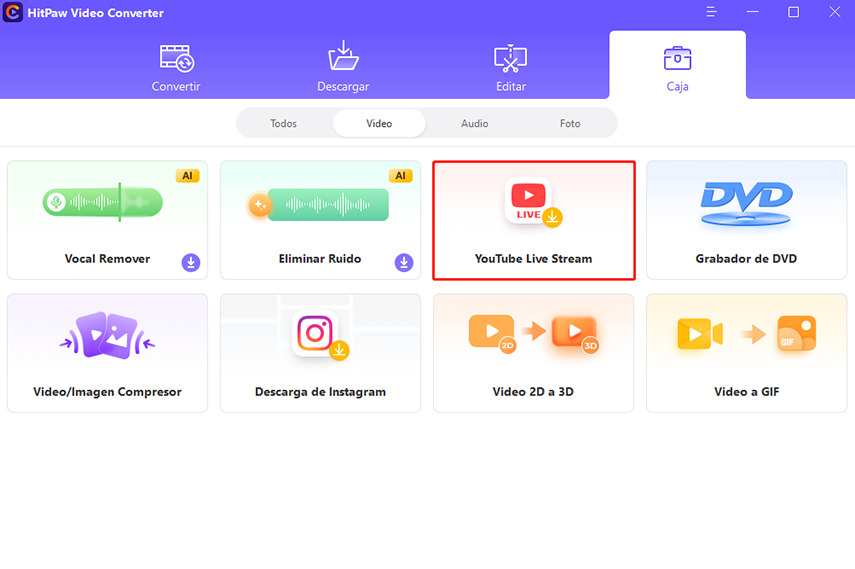The image size is (855, 569).
Task: Click the HitPaw app logo
Action: (x=13, y=12)
